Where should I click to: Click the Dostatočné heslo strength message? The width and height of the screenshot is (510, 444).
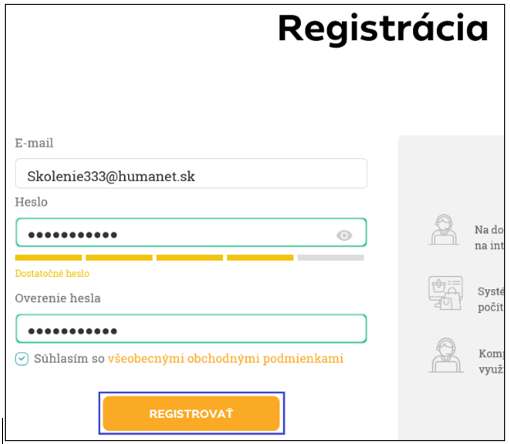pyautogui.click(x=52, y=274)
